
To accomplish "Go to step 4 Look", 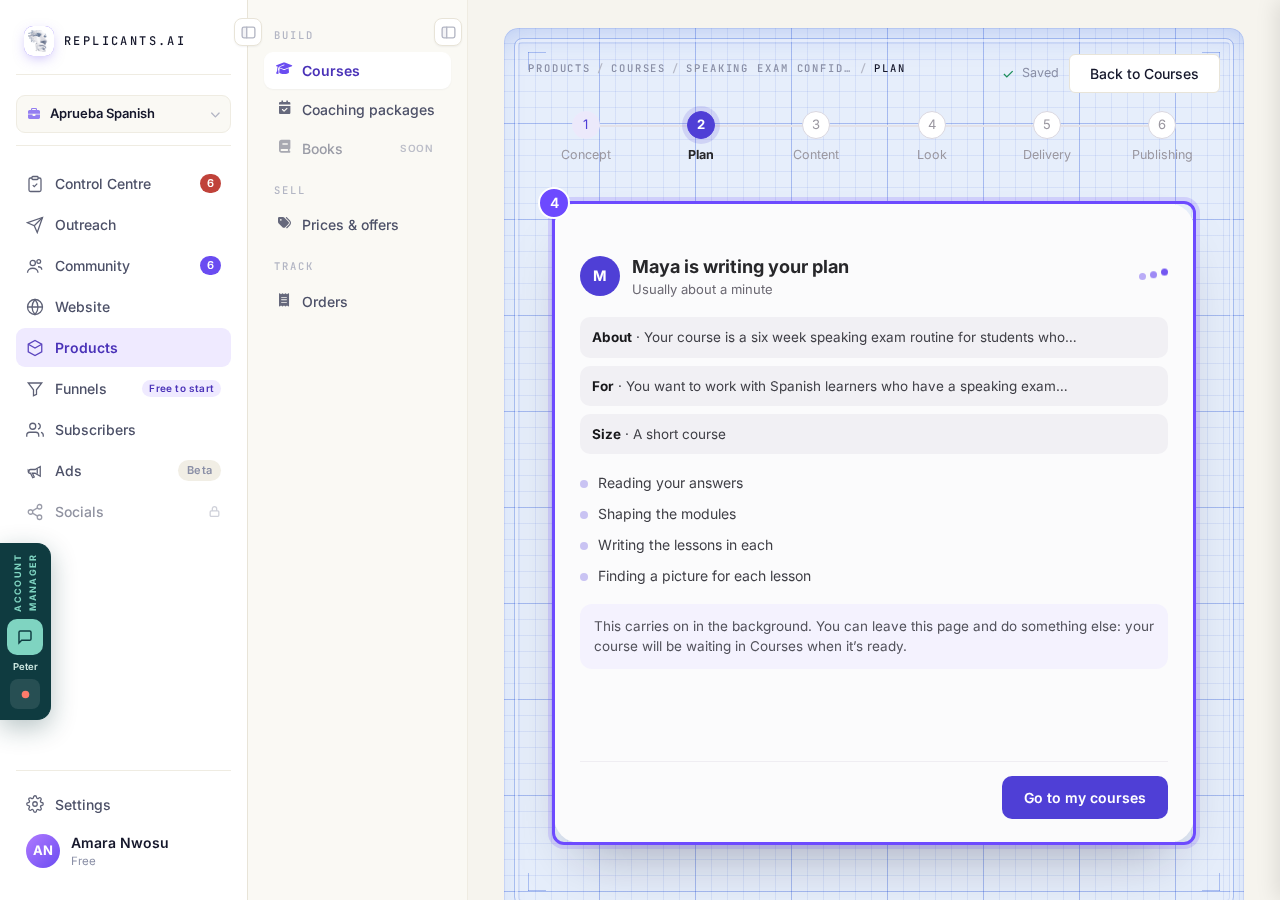I will click(x=932, y=137).
